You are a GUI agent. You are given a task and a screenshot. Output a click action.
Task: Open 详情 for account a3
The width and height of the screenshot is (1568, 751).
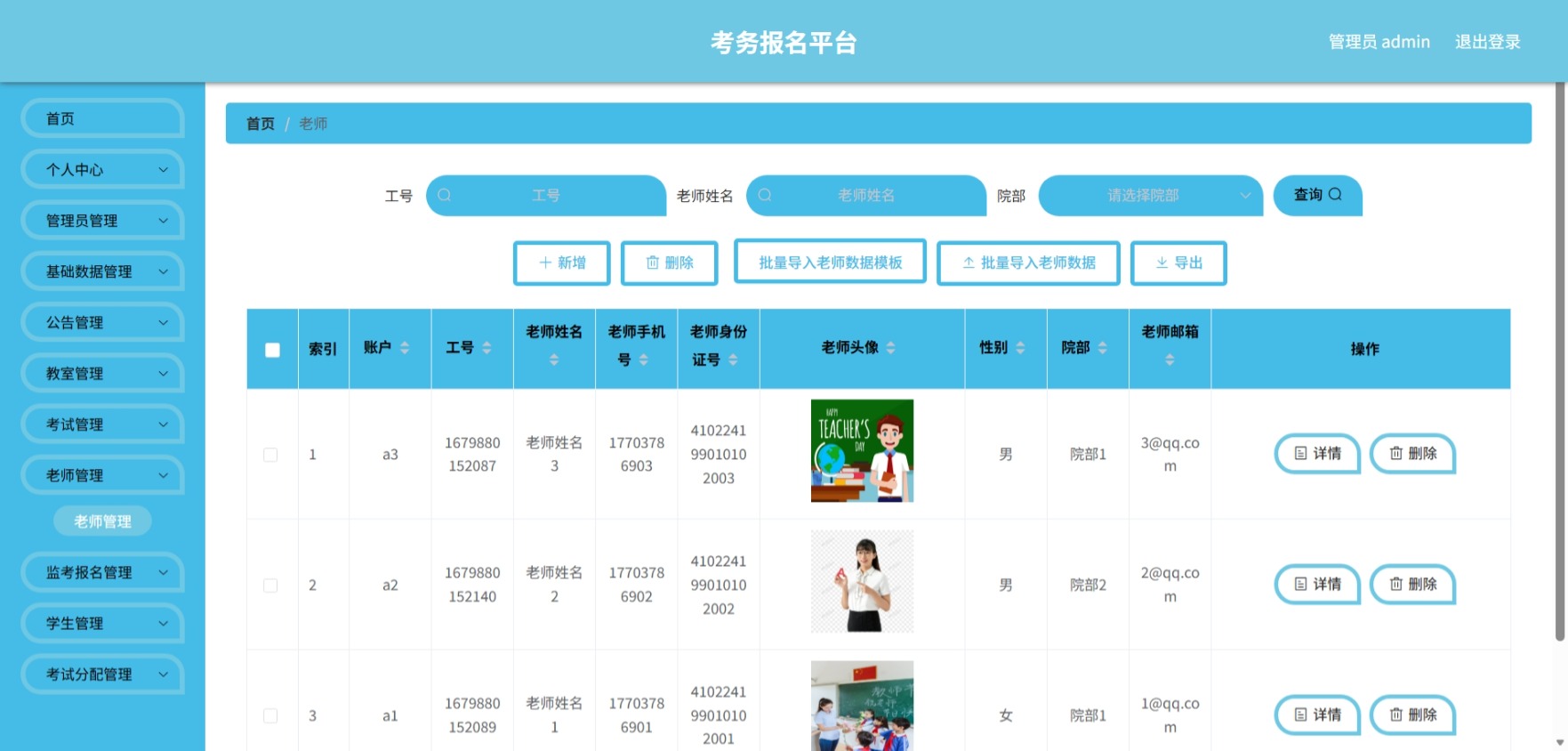(1317, 454)
